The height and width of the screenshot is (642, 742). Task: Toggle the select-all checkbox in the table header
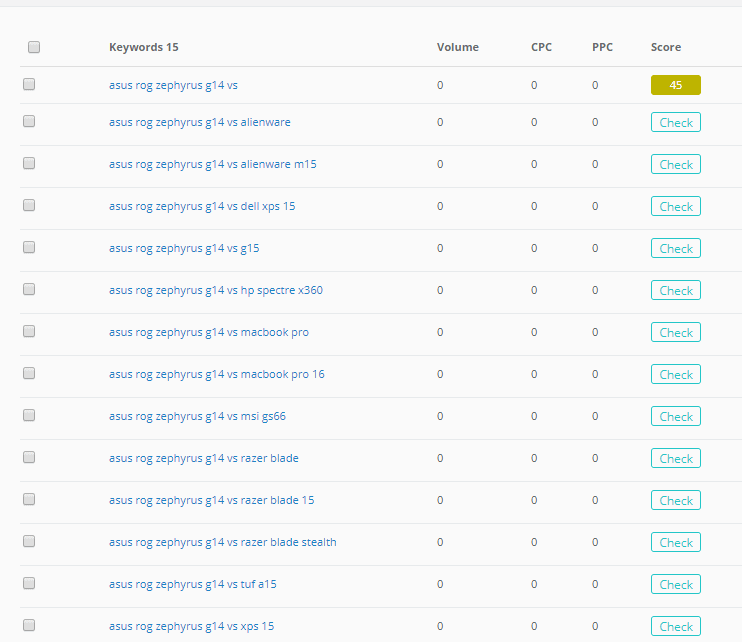[34, 47]
